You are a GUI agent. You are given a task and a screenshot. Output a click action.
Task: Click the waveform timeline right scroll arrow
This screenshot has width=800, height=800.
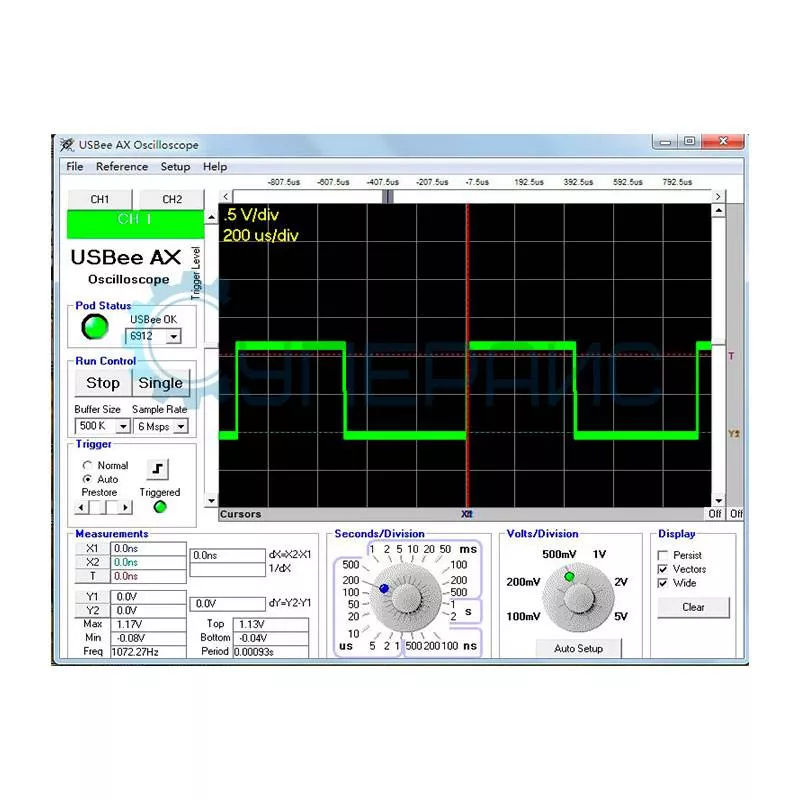point(718,196)
